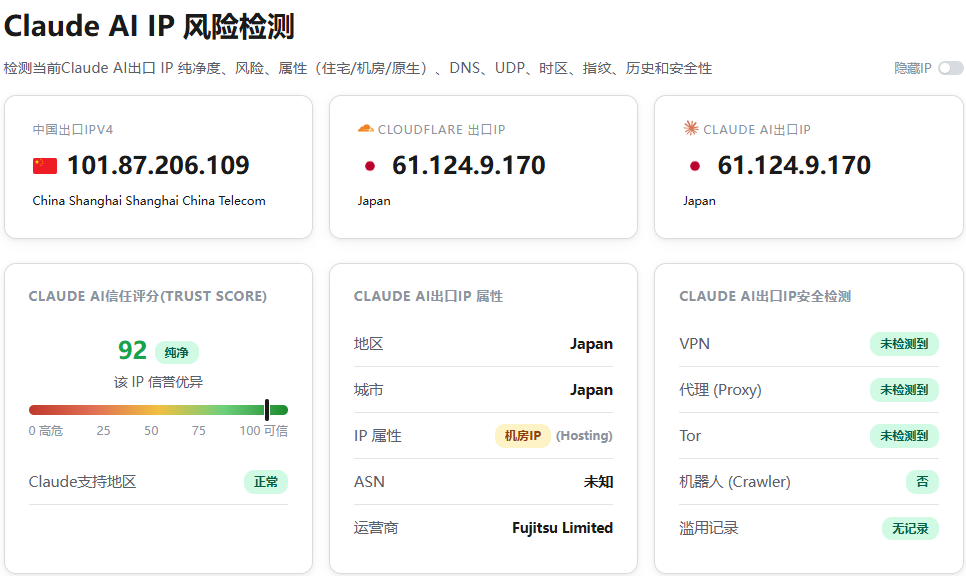Click the China flag icon

point(45,166)
